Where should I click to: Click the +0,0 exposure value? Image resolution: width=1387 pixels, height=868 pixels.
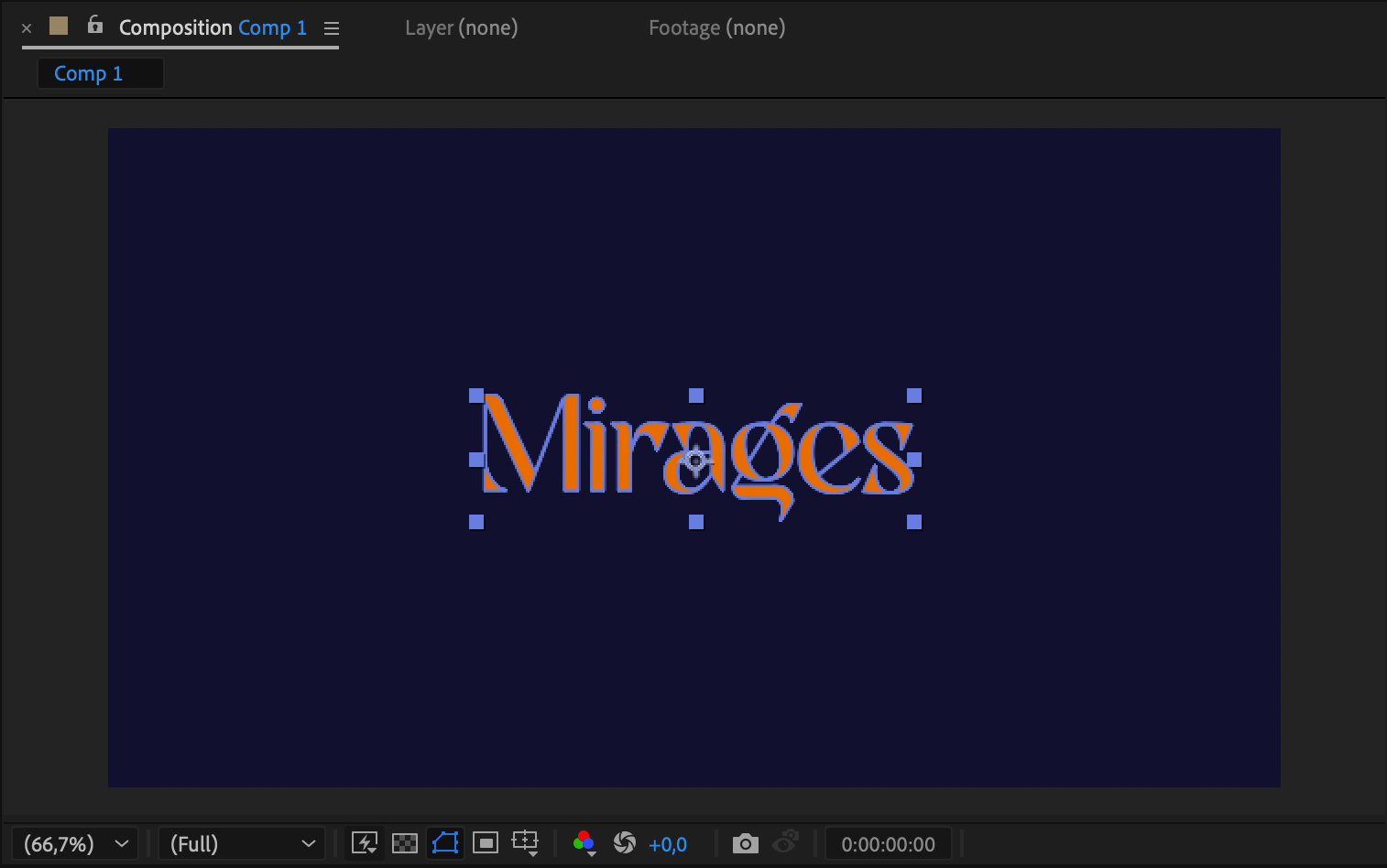click(x=667, y=844)
